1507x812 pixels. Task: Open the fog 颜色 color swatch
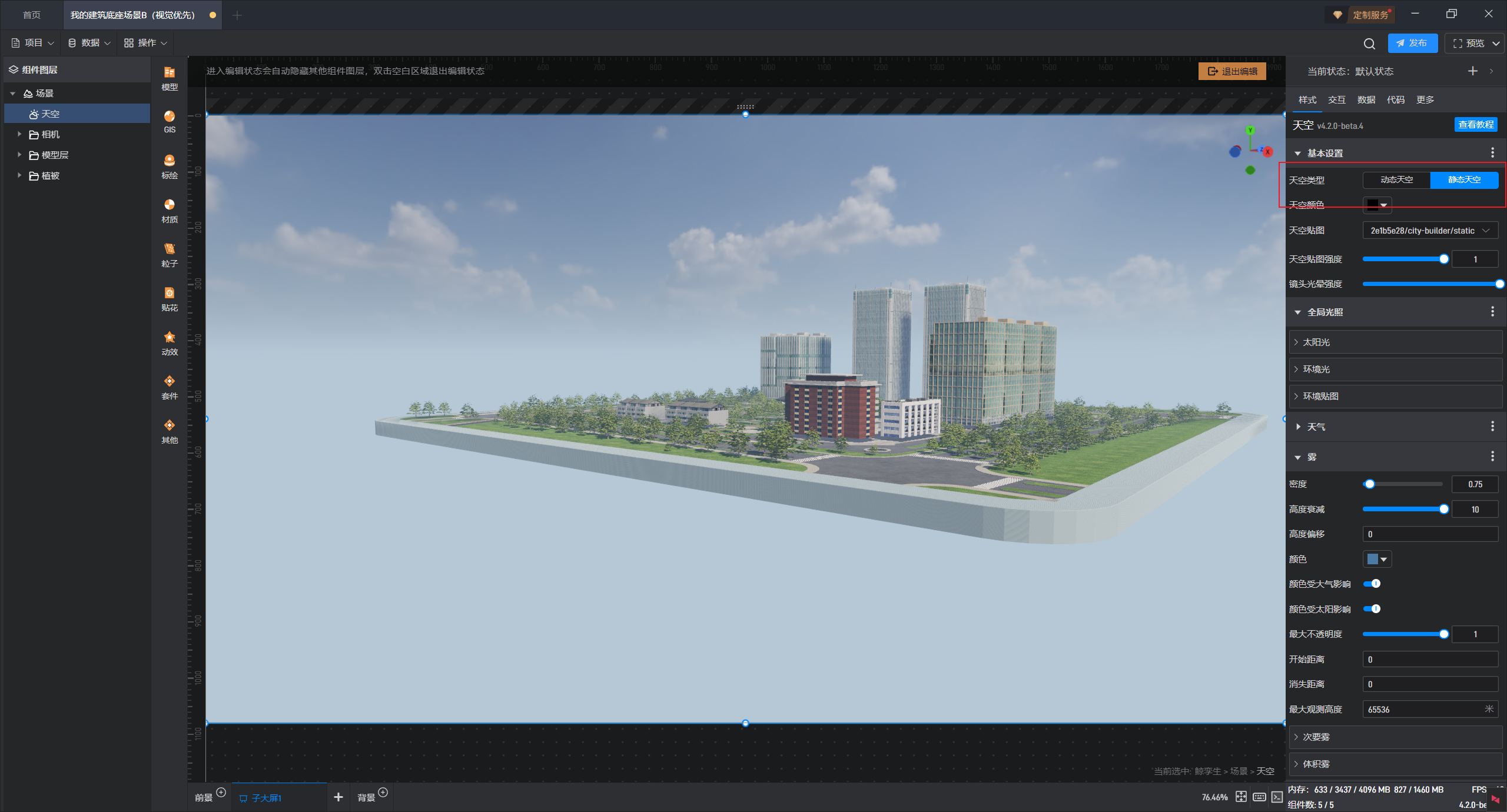[x=1376, y=559]
